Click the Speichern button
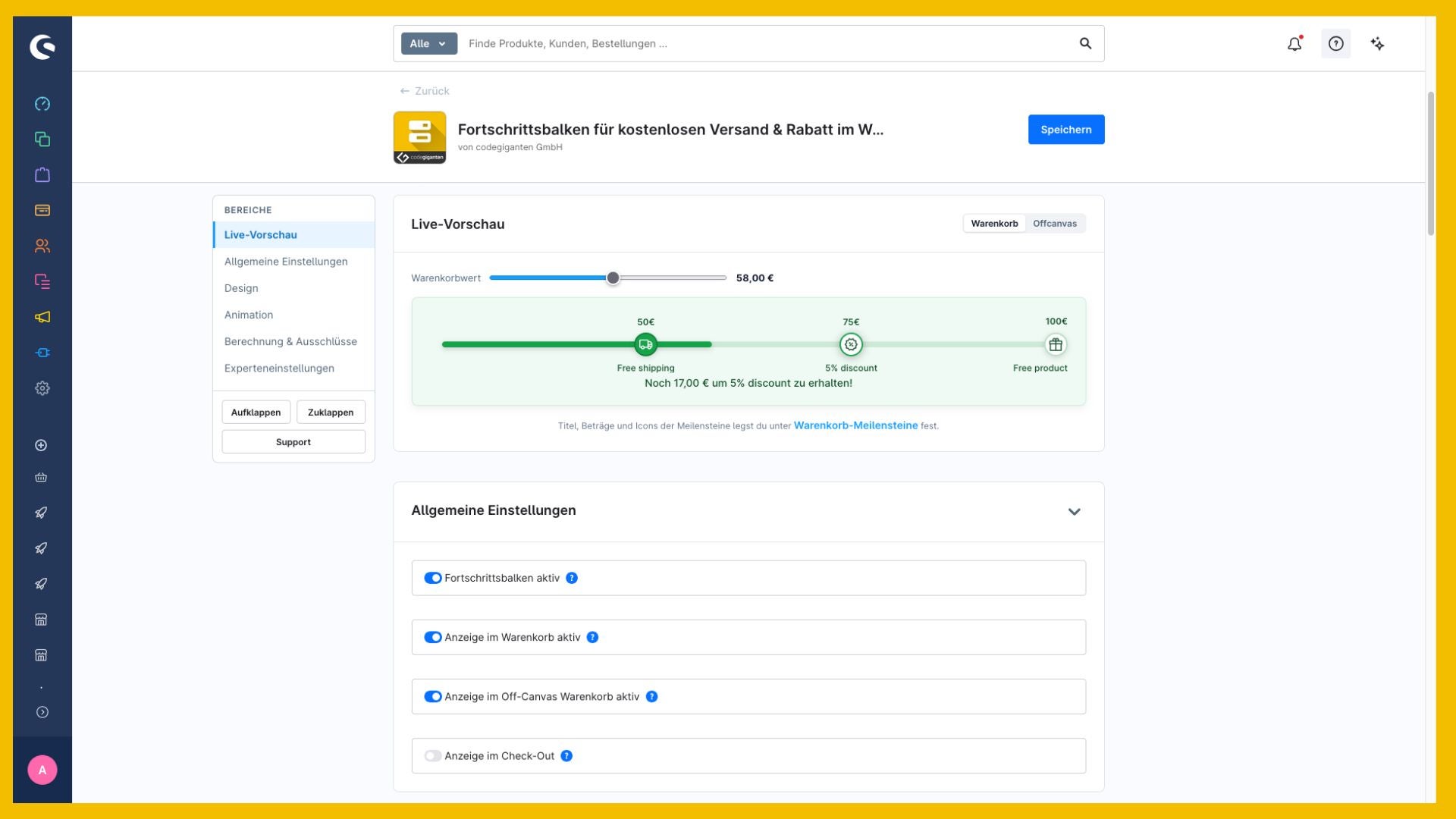The height and width of the screenshot is (819, 1456). coord(1065,130)
